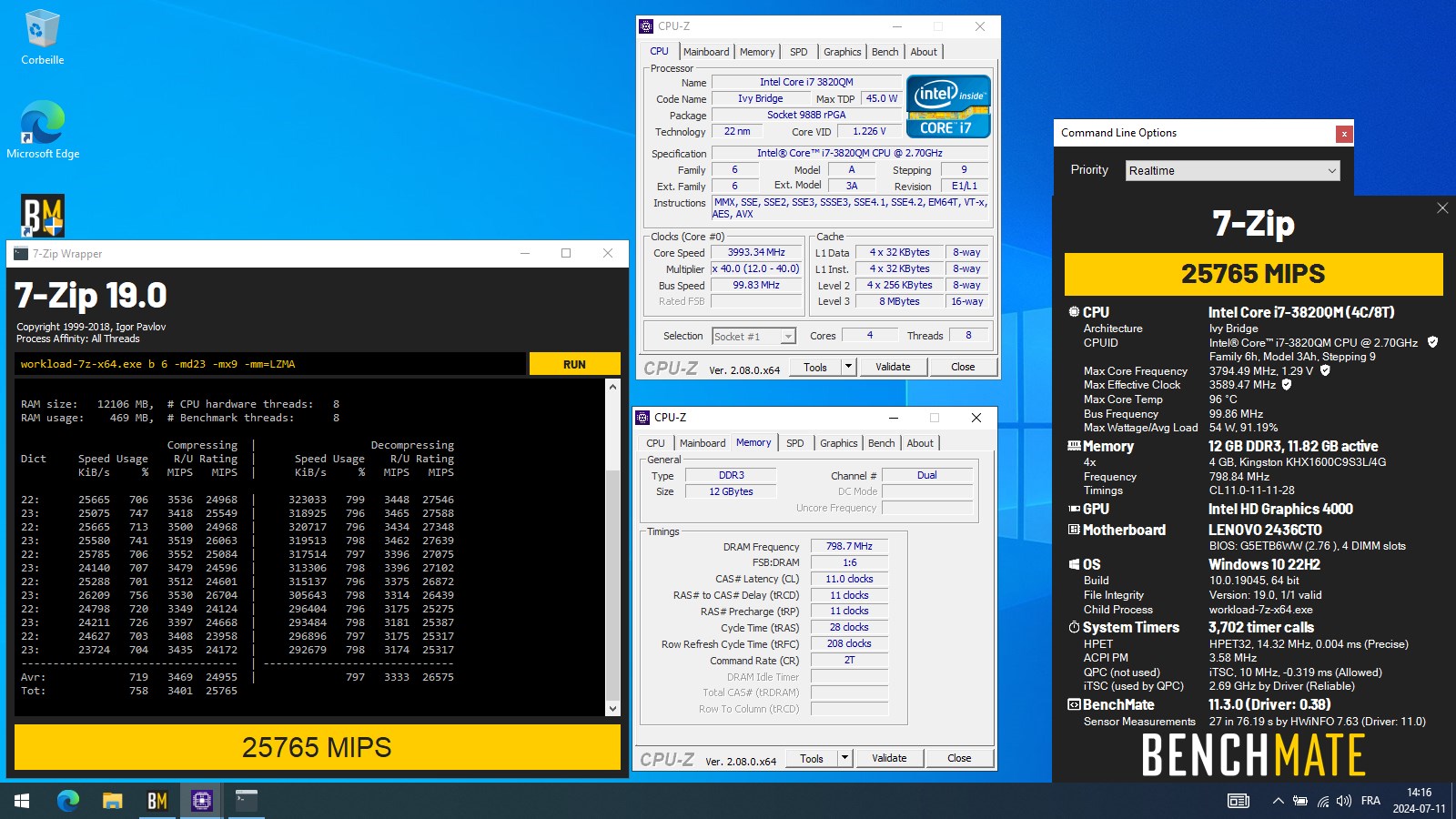The height and width of the screenshot is (819, 1456).
Task: Click the workload-7z-x64.exe command line field
Action: click(x=270, y=364)
